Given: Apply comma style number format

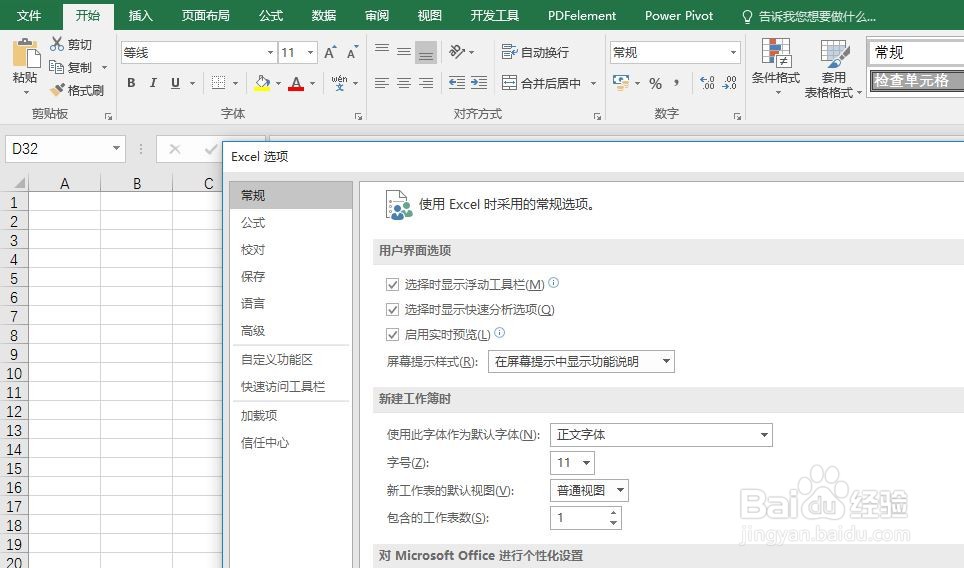Looking at the screenshot, I should click(x=677, y=82).
